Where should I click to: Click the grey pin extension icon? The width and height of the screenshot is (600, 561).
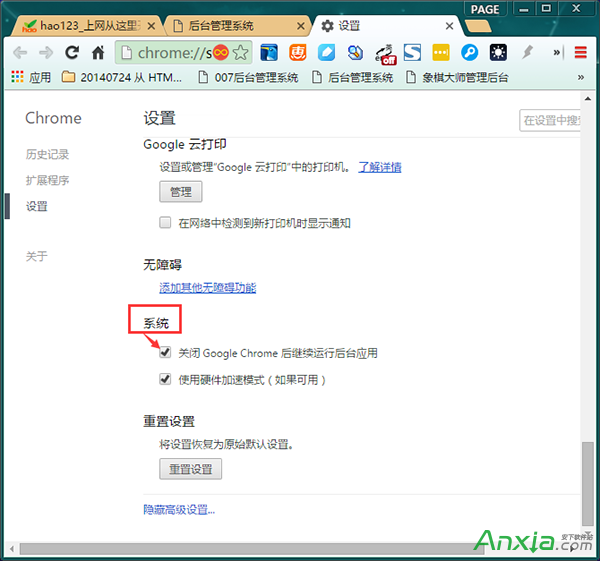528,52
